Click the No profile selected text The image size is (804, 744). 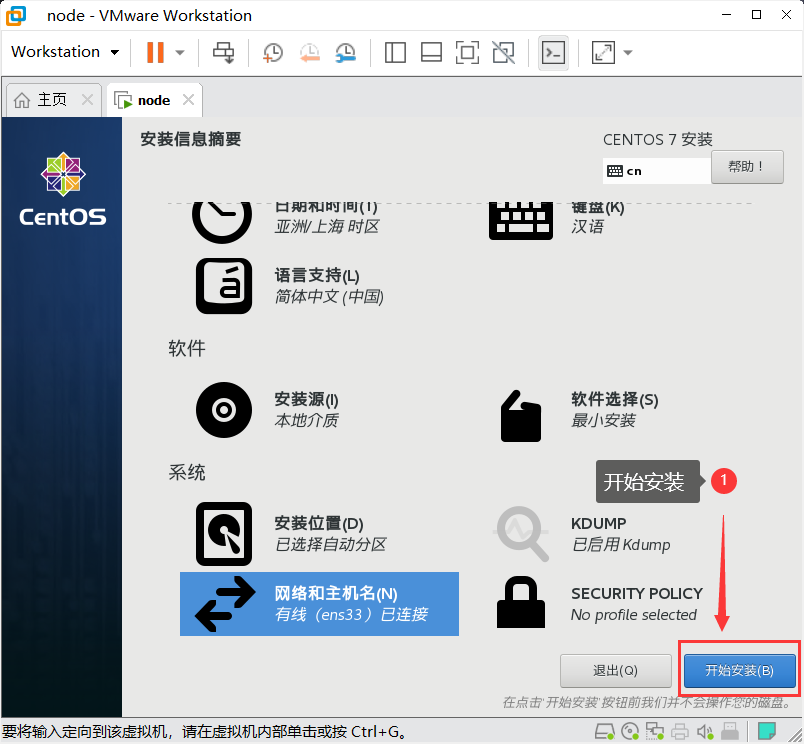634,614
